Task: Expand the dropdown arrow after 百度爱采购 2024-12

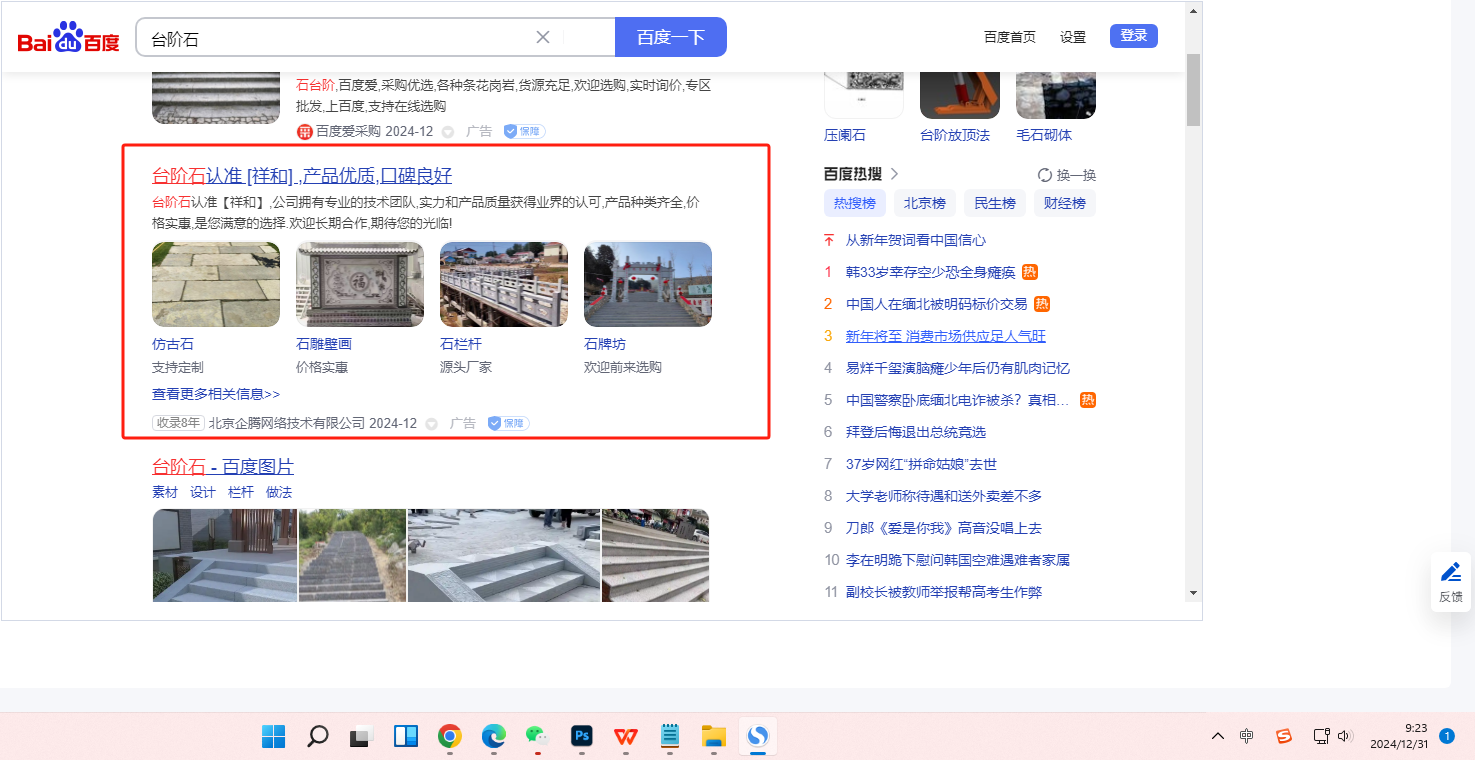Action: tap(448, 132)
